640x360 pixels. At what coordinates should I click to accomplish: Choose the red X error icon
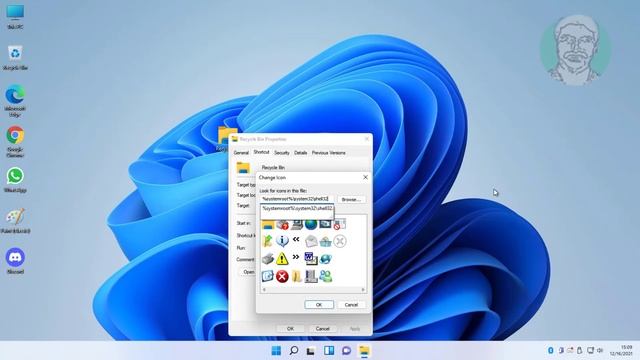point(282,276)
